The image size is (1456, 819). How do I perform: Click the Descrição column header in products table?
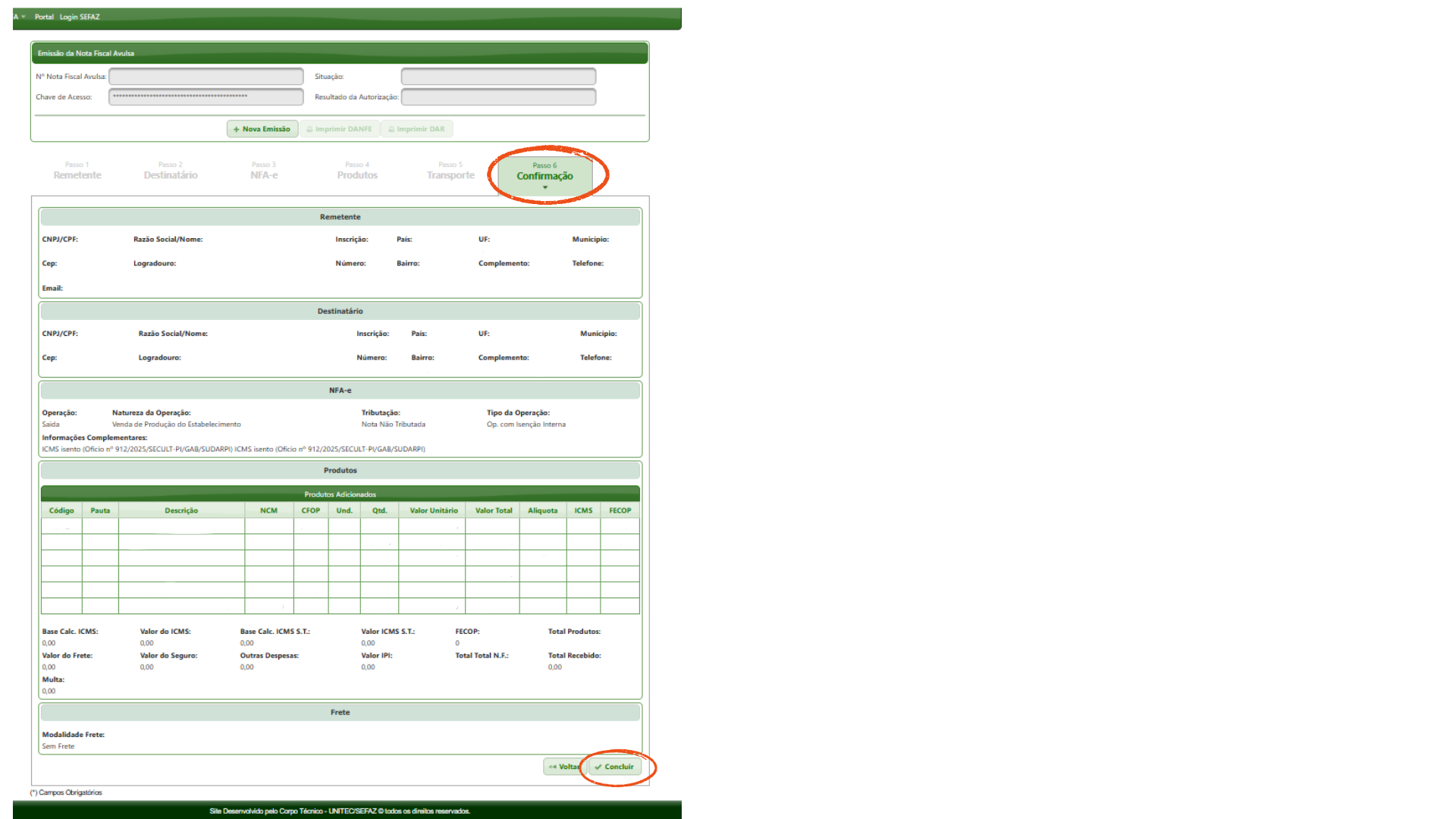[181, 510]
